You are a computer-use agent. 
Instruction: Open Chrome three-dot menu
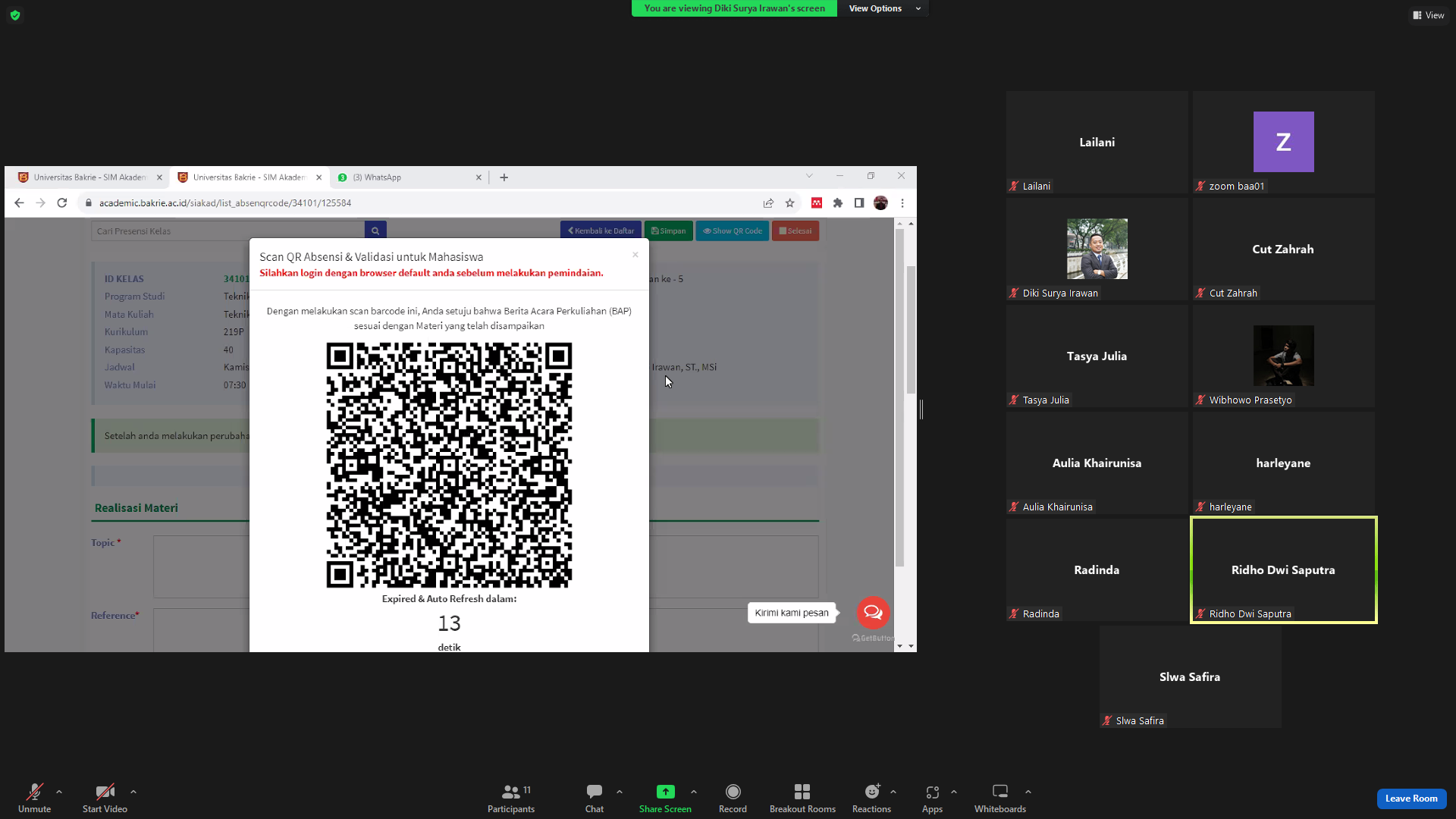[x=902, y=203]
